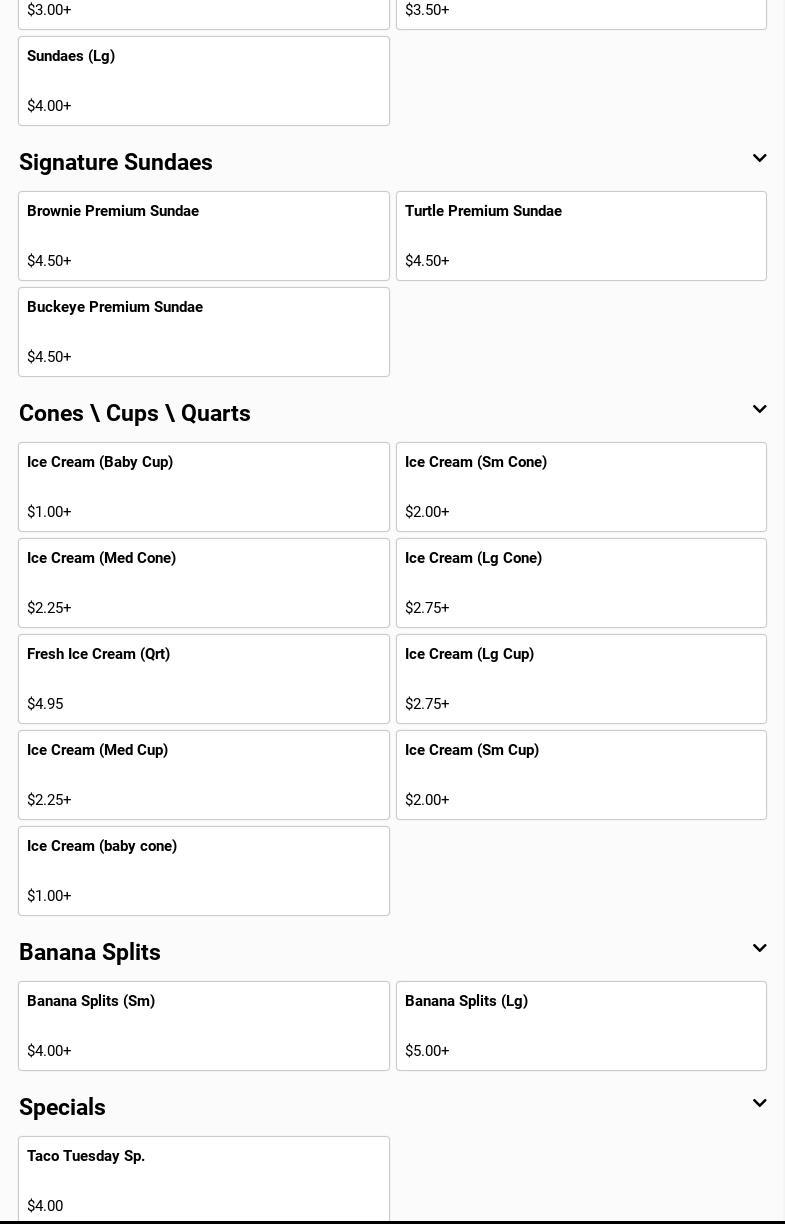
Task: Collapse the Cones \ Cups \ Quarts chevron
Action: click(x=759, y=410)
